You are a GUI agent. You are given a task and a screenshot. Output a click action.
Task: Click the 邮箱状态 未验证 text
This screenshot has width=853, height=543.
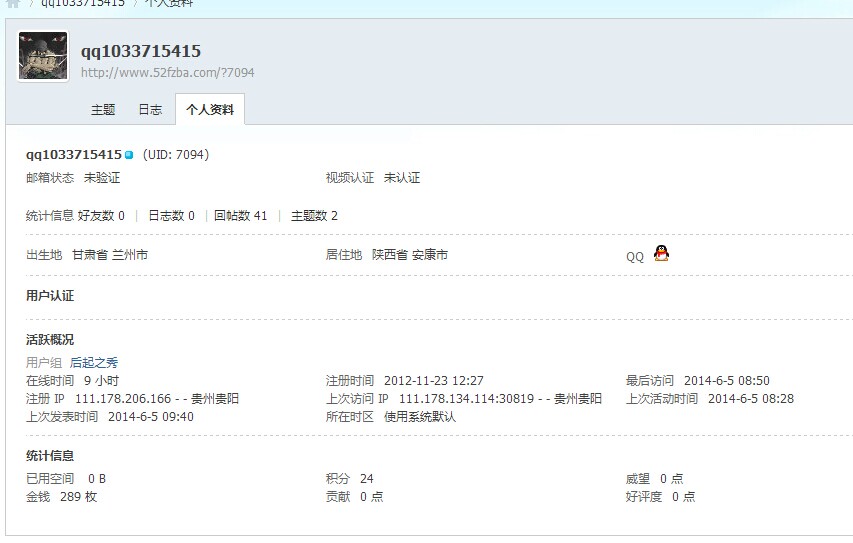click(73, 178)
